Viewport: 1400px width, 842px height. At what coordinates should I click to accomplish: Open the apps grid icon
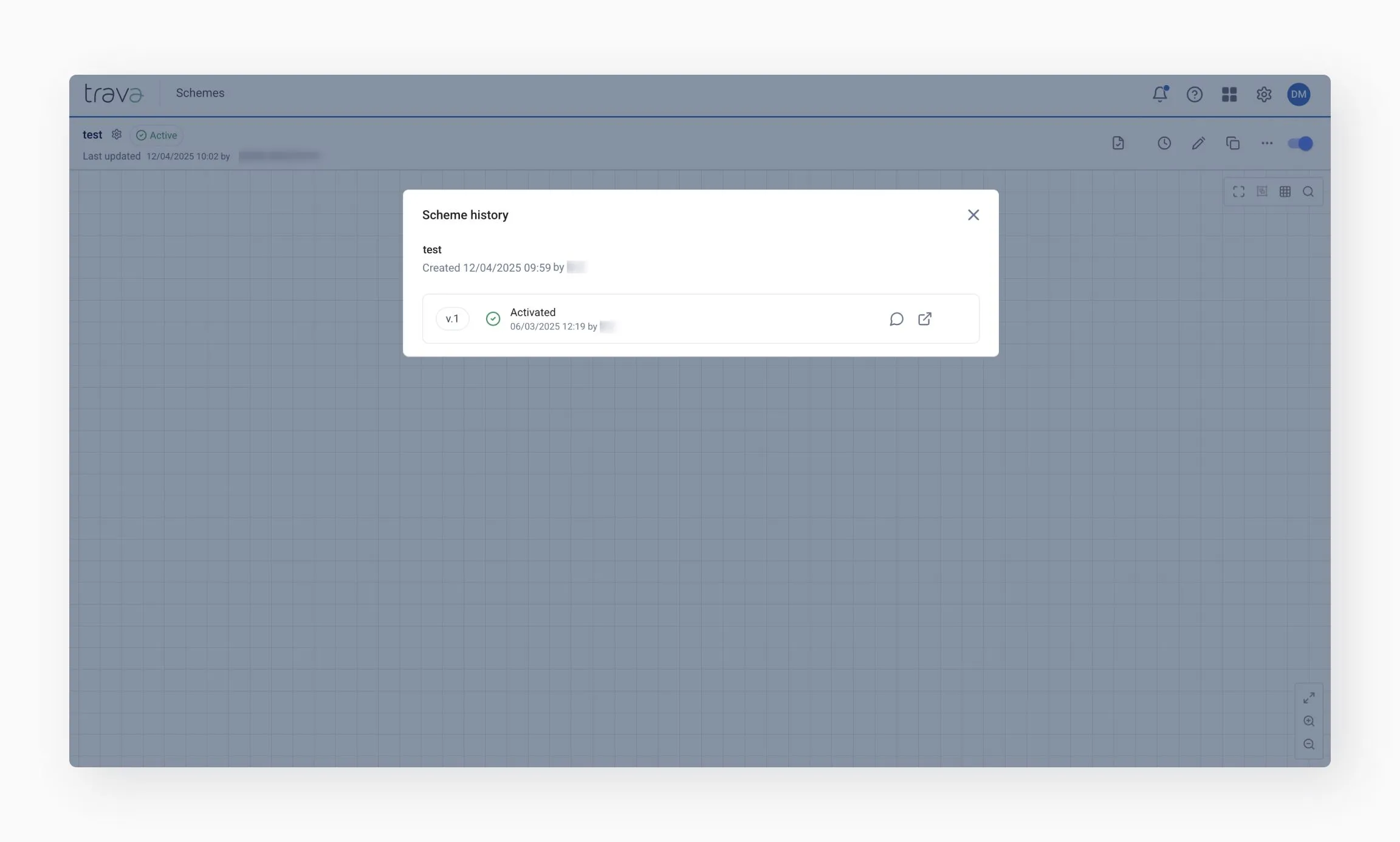(x=1229, y=94)
